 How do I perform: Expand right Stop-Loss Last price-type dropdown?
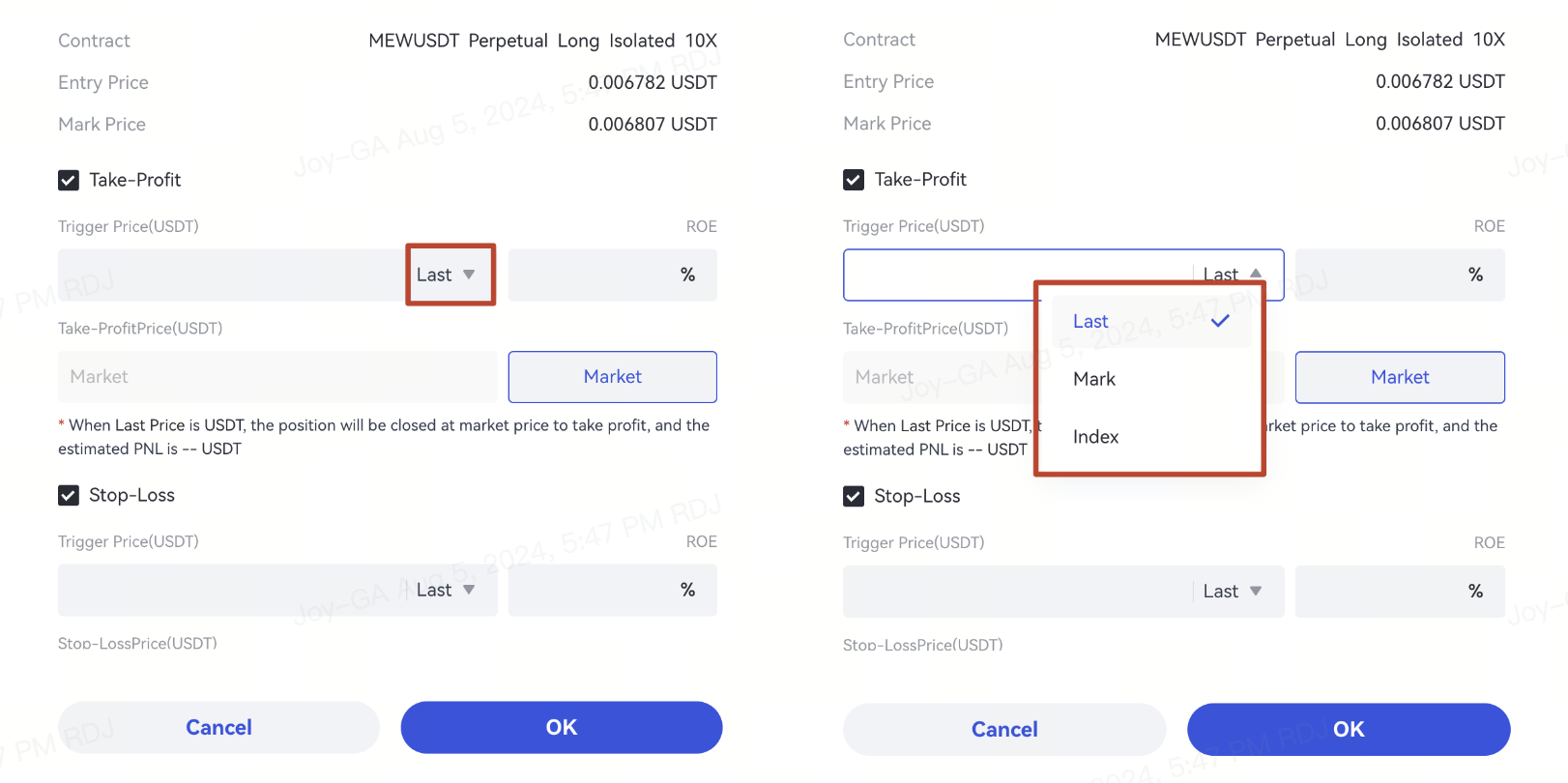(x=1233, y=592)
